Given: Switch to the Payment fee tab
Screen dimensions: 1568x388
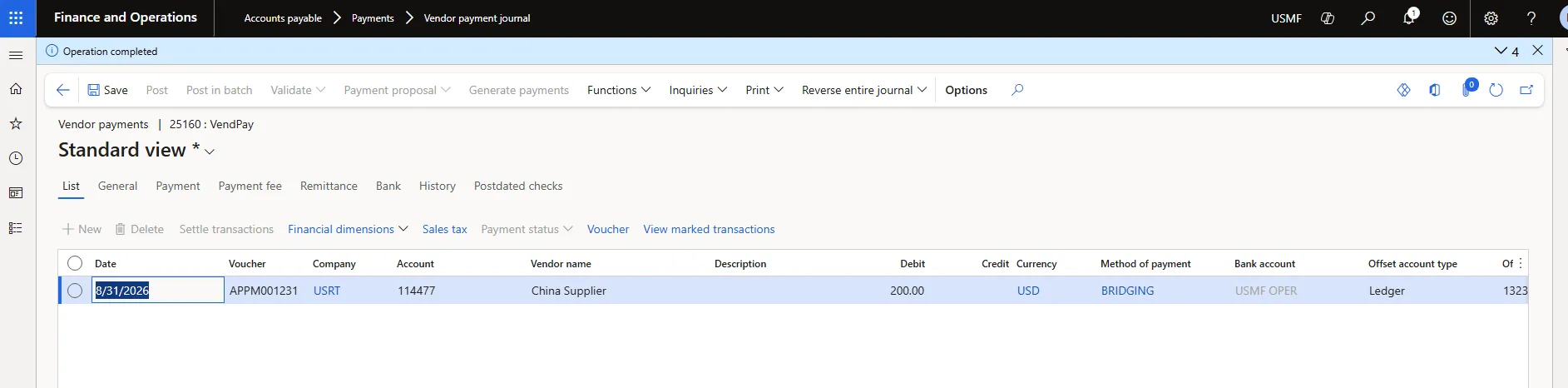Looking at the screenshot, I should 250,186.
